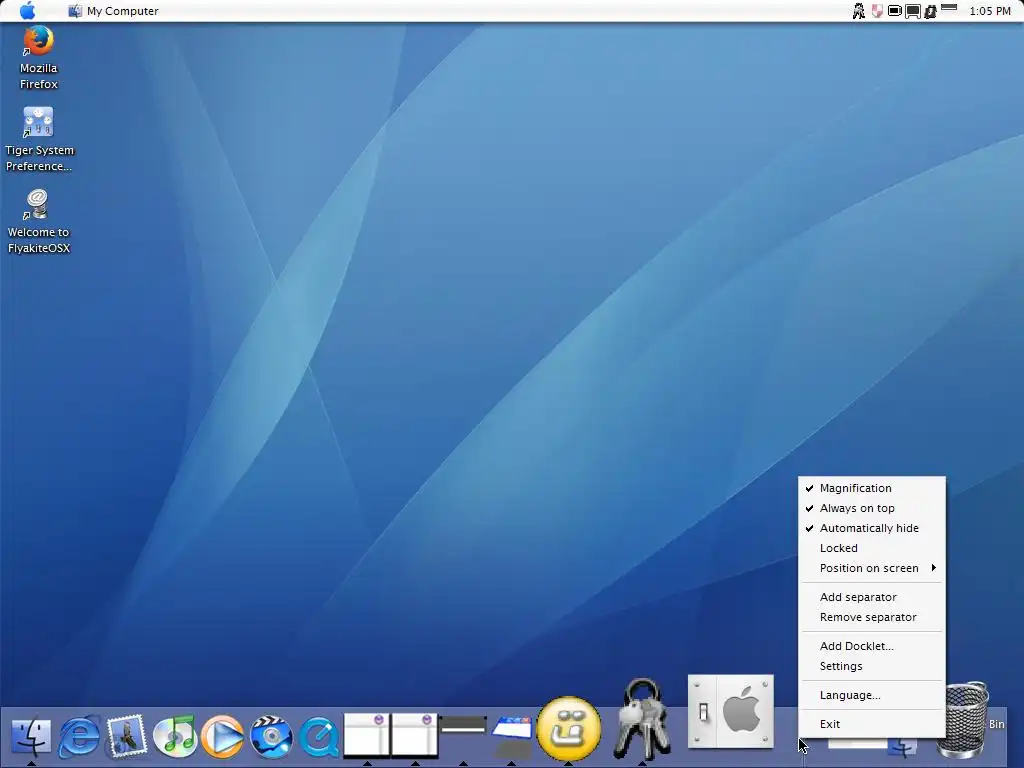The image size is (1024, 768).
Task: Select Add Docklet... menu entry
Action: point(872,646)
